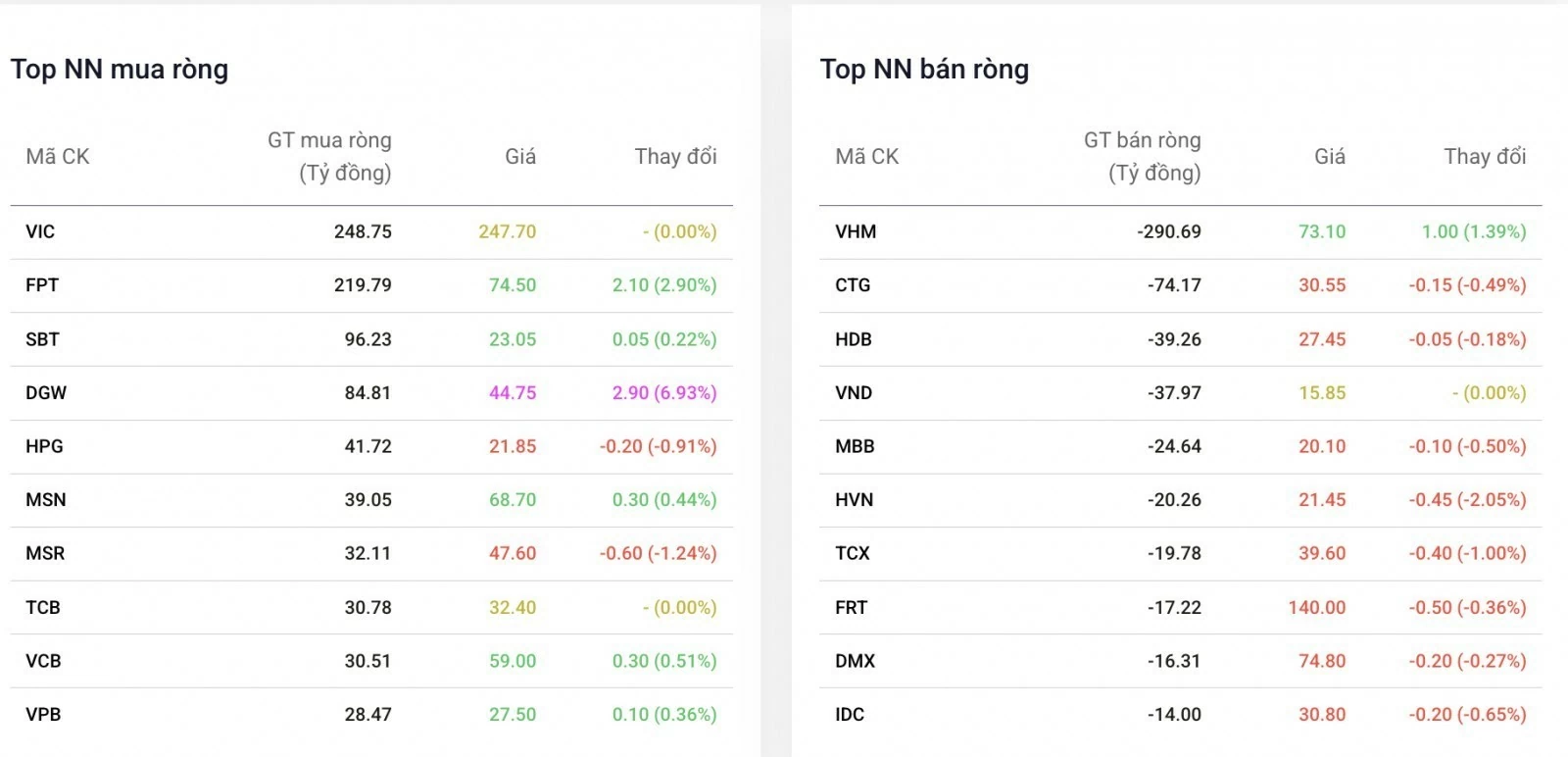Click HDB net-sell value -39.26
This screenshot has width=1568, height=757.
pos(1174,339)
